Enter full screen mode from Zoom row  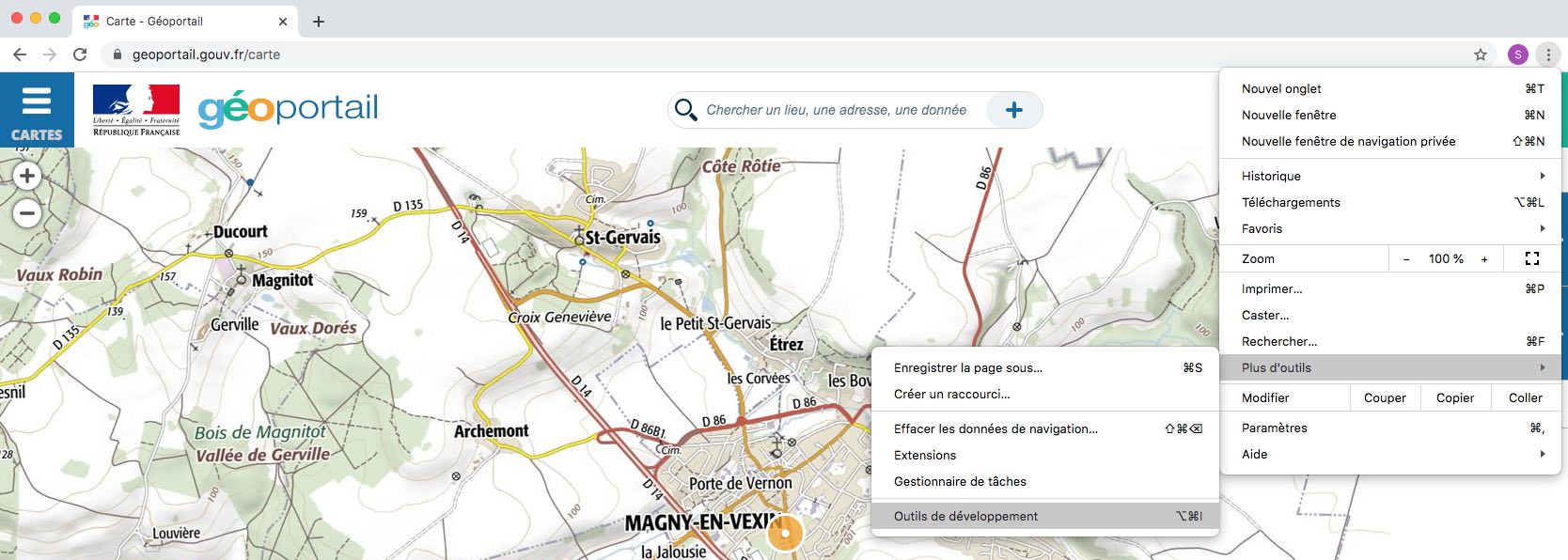[x=1532, y=258]
